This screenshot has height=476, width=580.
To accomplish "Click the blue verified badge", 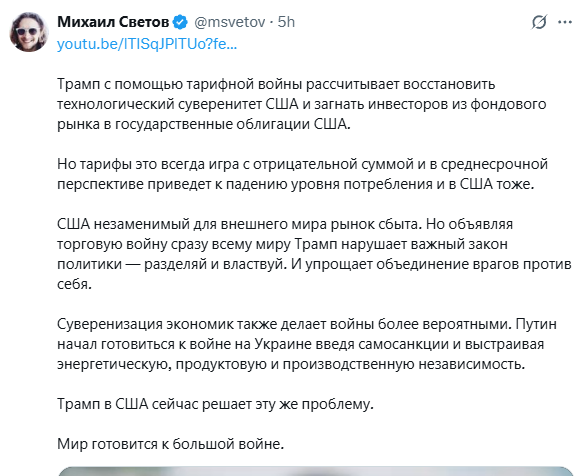I will [x=181, y=22].
